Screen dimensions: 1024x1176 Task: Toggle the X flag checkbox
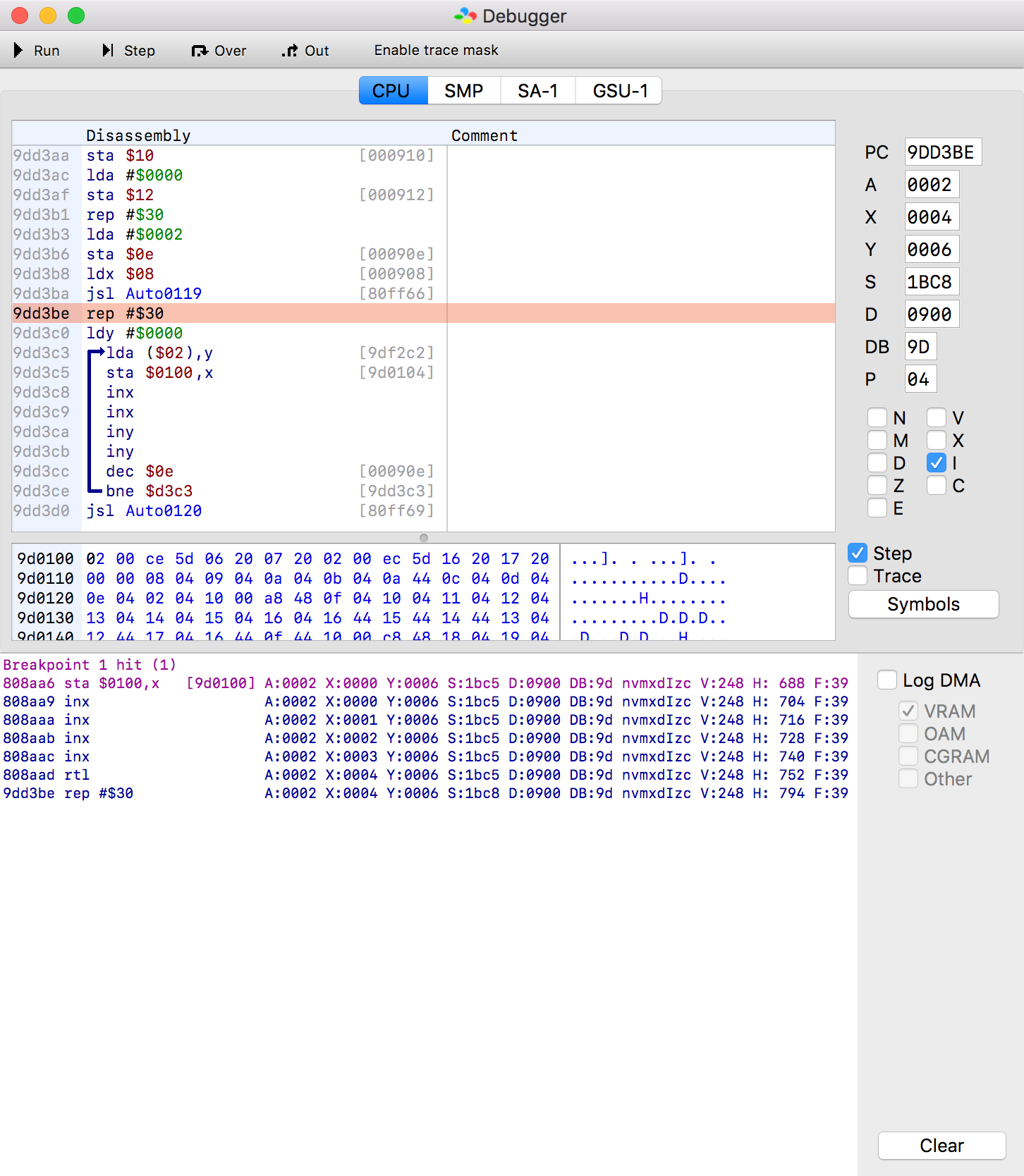[x=937, y=440]
